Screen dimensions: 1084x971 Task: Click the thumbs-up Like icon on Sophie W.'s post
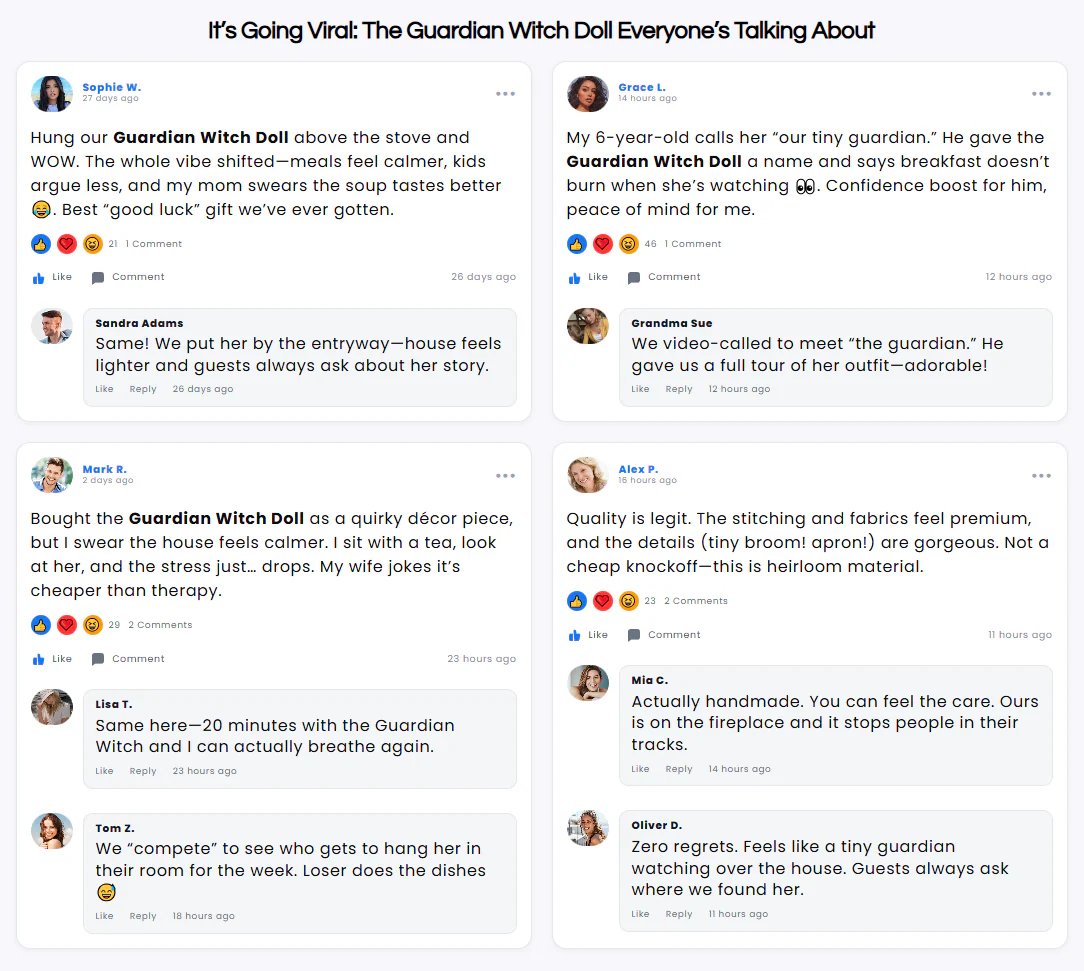coord(39,278)
